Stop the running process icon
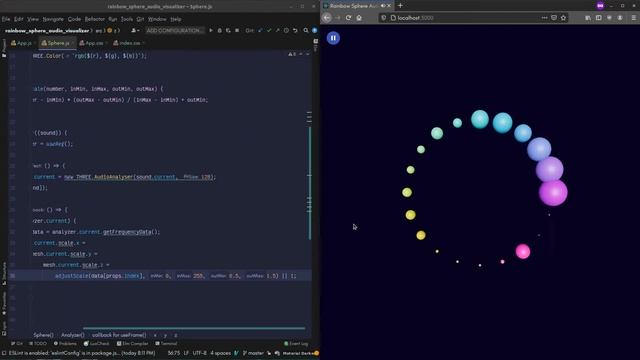640x360 pixels. pos(237,31)
